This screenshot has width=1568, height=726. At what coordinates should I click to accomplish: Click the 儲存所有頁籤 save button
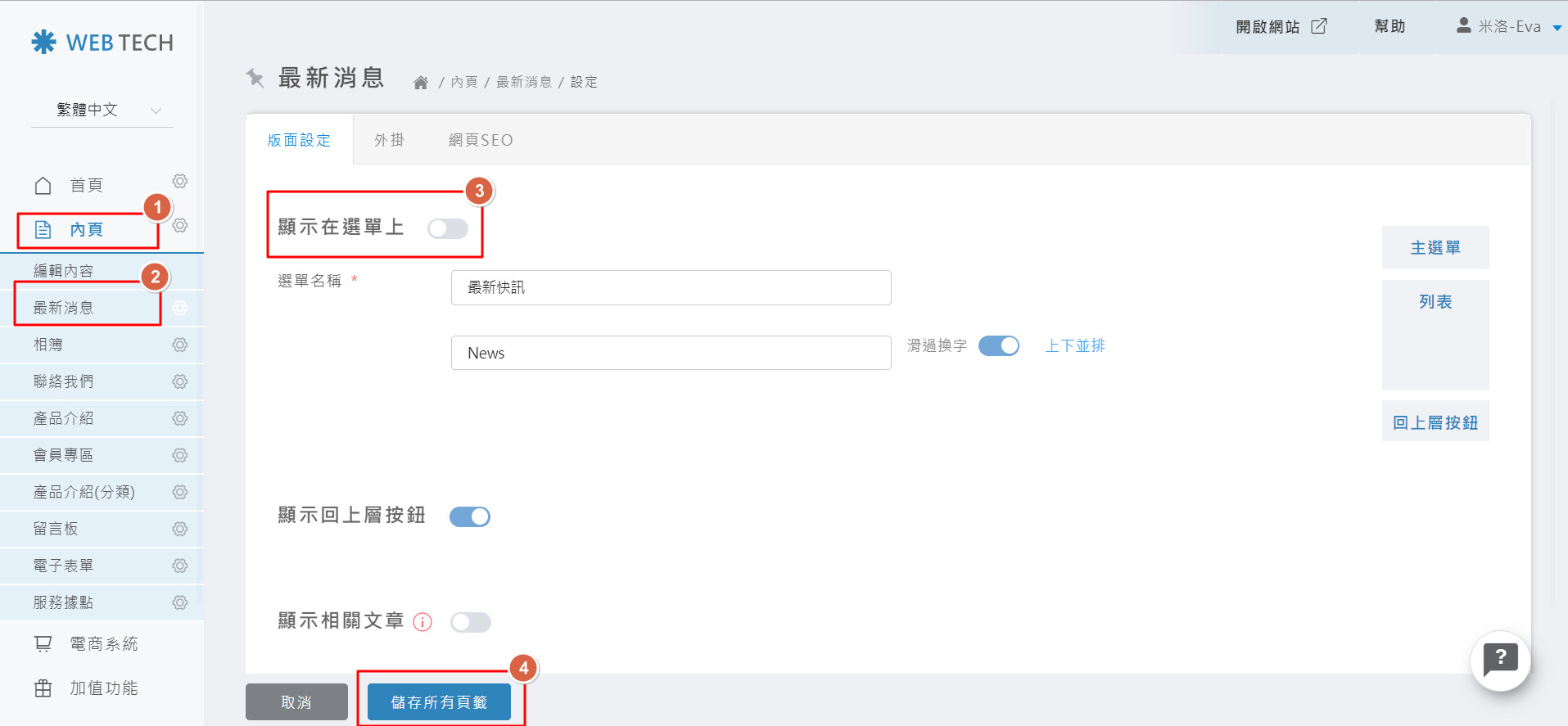(x=439, y=702)
